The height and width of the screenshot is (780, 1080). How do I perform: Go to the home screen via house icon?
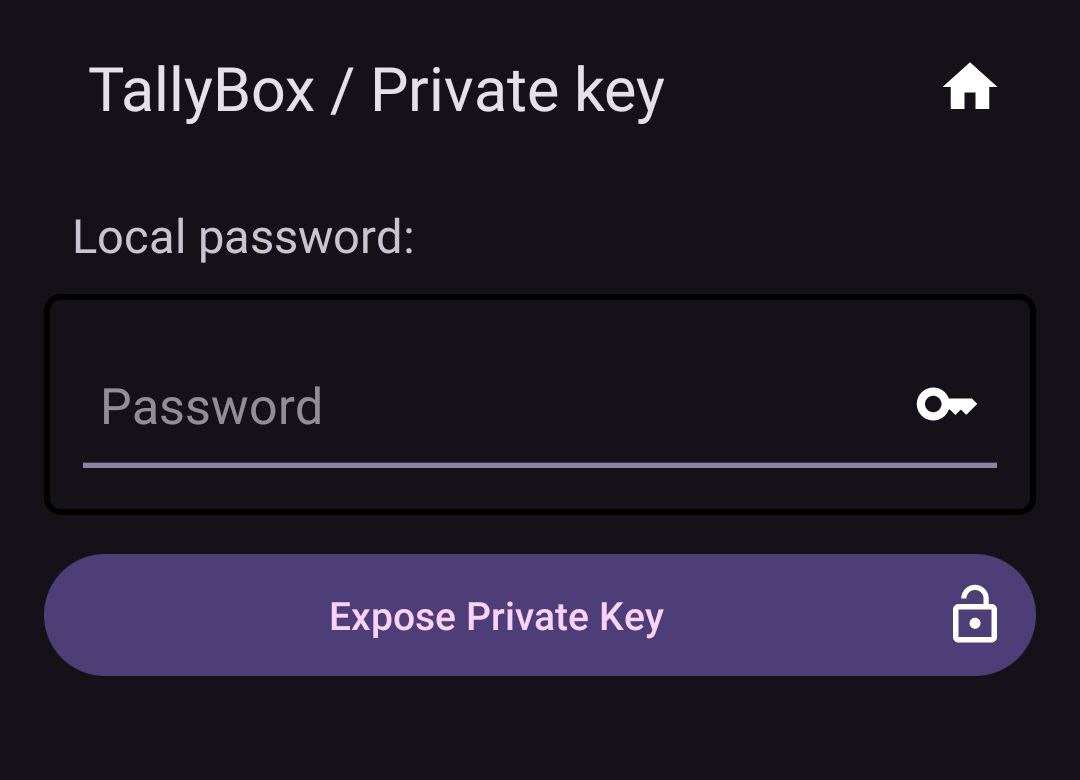[969, 87]
